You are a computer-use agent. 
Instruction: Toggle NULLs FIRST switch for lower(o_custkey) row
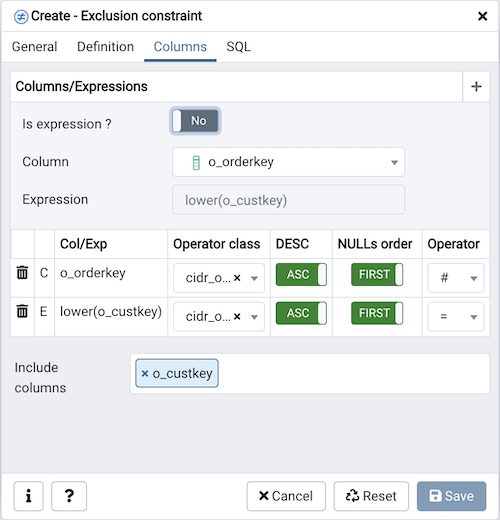377,313
